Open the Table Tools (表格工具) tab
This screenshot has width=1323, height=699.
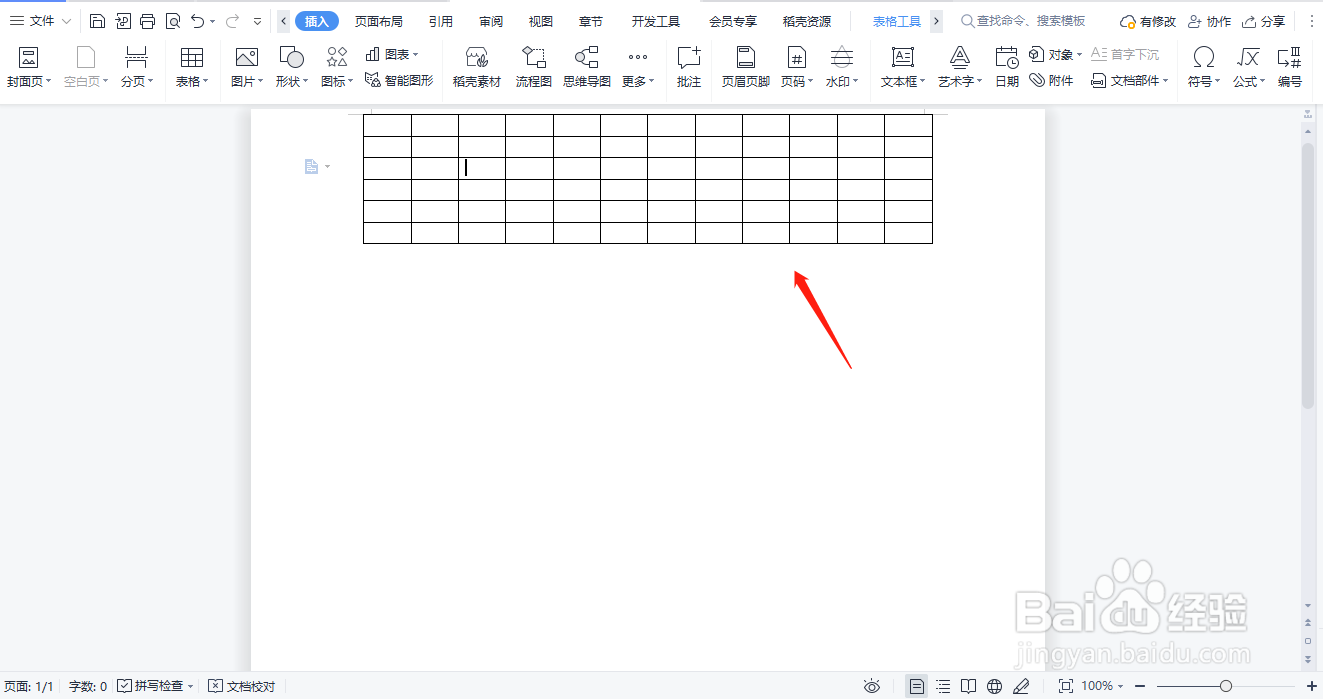click(x=897, y=21)
